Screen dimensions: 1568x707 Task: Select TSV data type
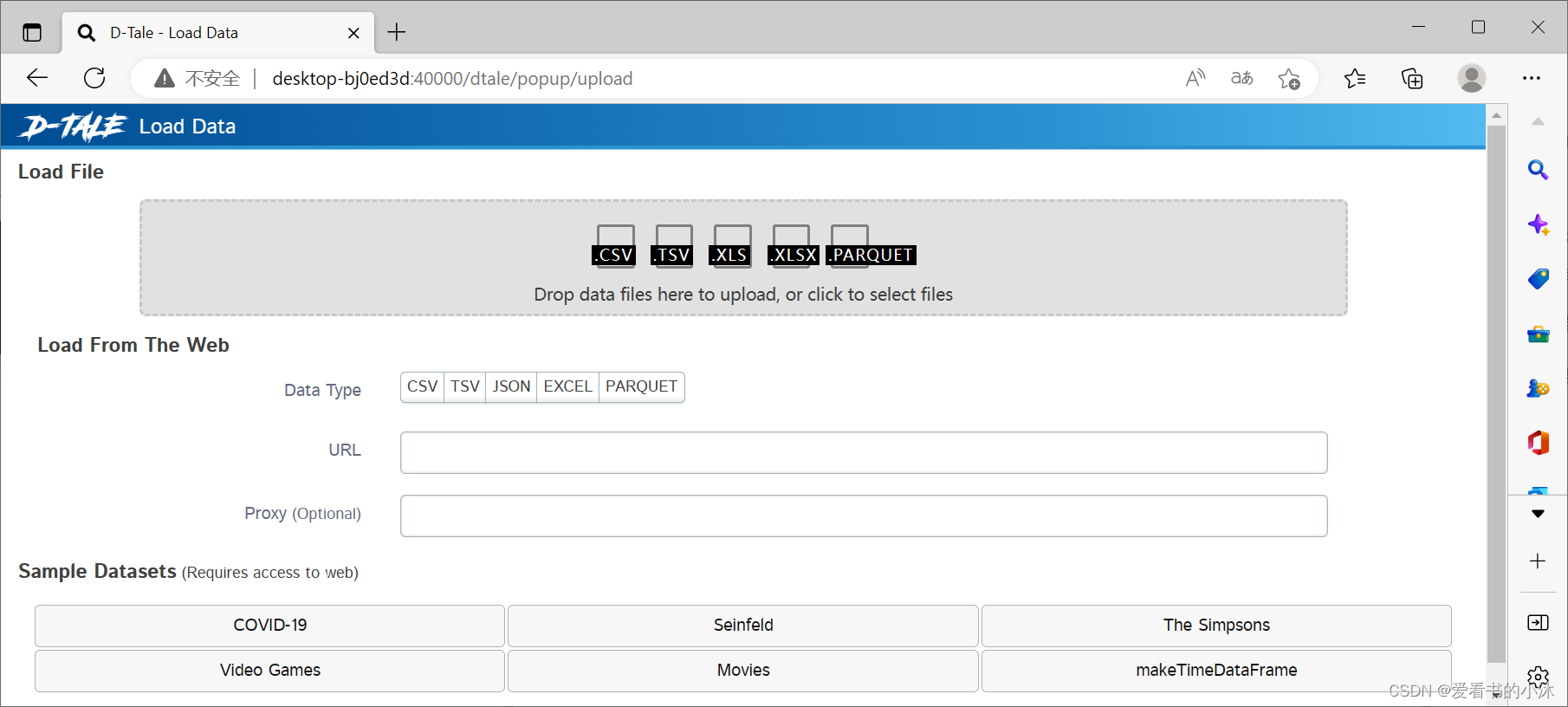pyautogui.click(x=465, y=386)
